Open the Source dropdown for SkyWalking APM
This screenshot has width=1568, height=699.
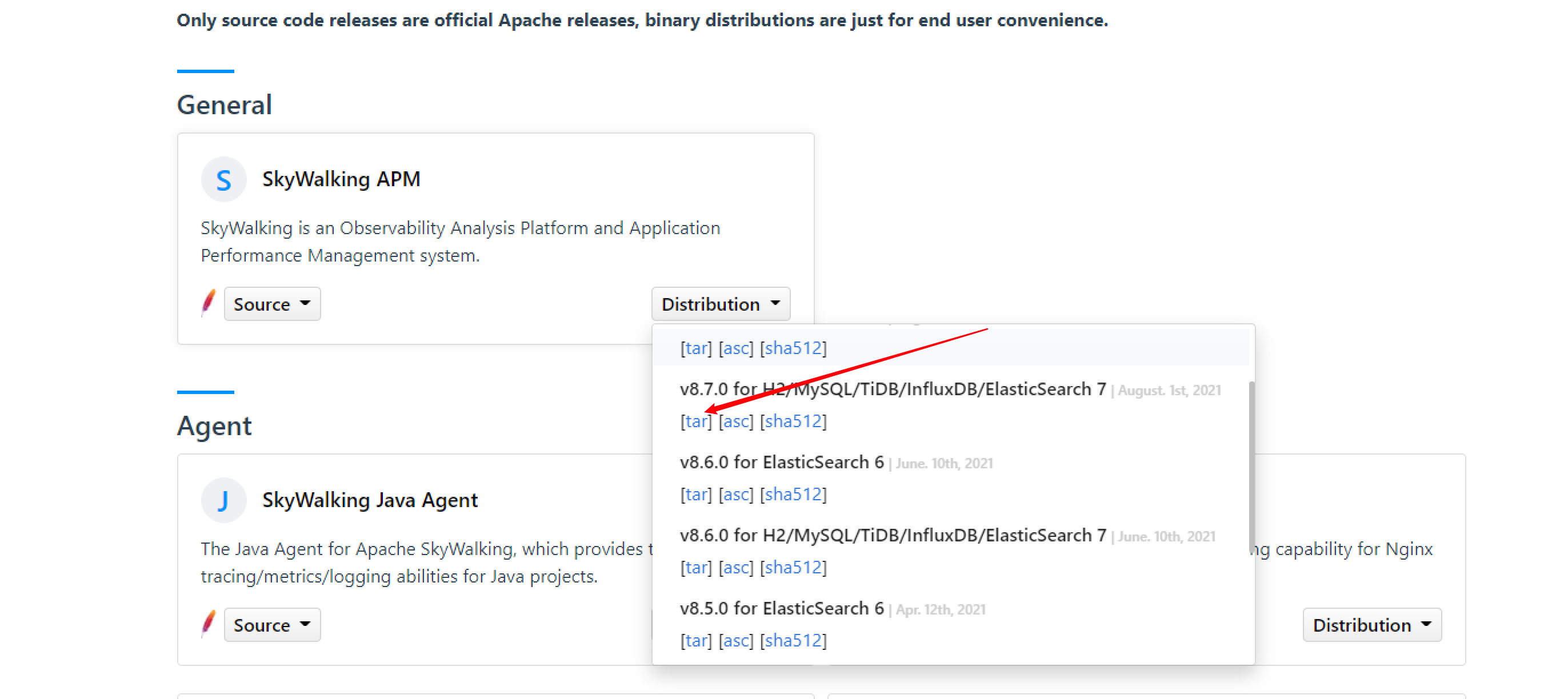pyautogui.click(x=271, y=304)
